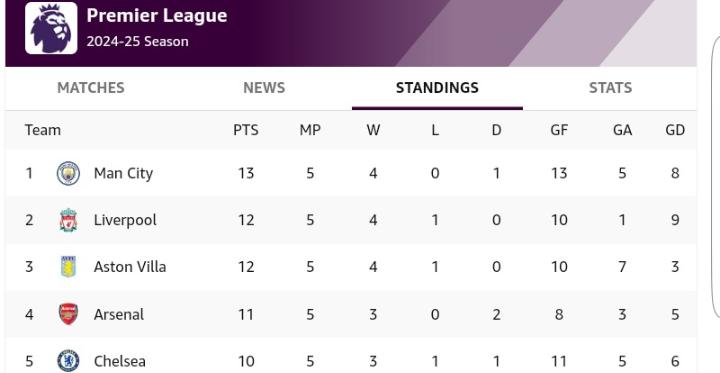Open the Chelsea team name link
720x373 pixels.
[119, 362]
